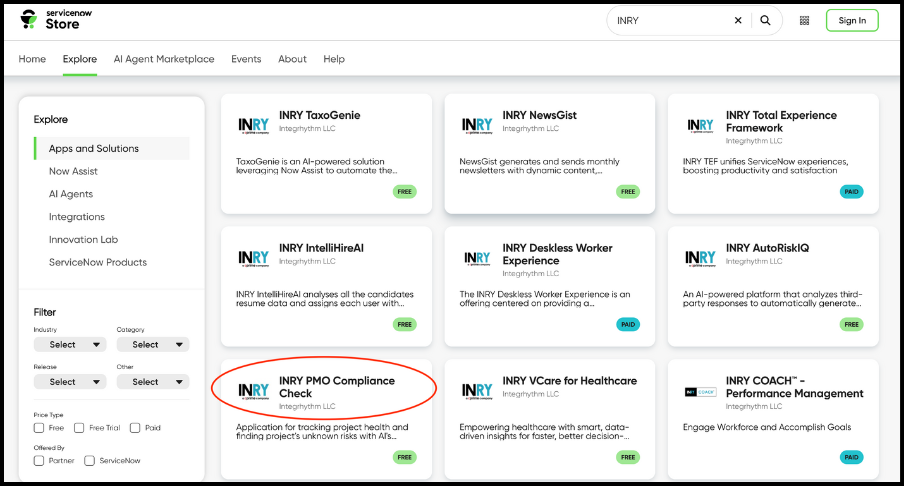Click the ServiceNow Store logo

(x=56, y=20)
